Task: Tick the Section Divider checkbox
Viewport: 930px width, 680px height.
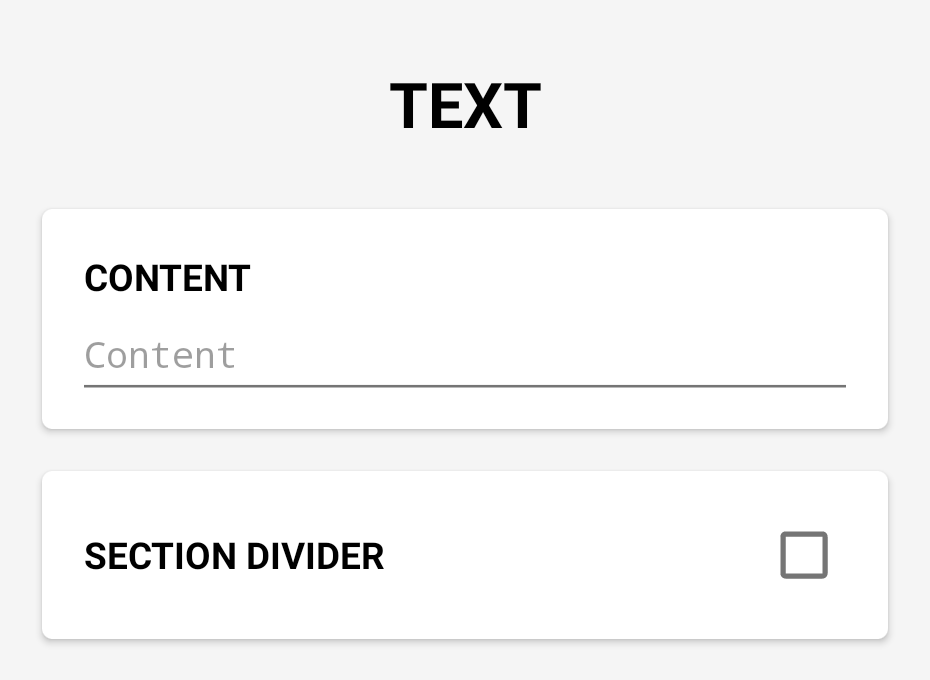Action: pos(804,555)
